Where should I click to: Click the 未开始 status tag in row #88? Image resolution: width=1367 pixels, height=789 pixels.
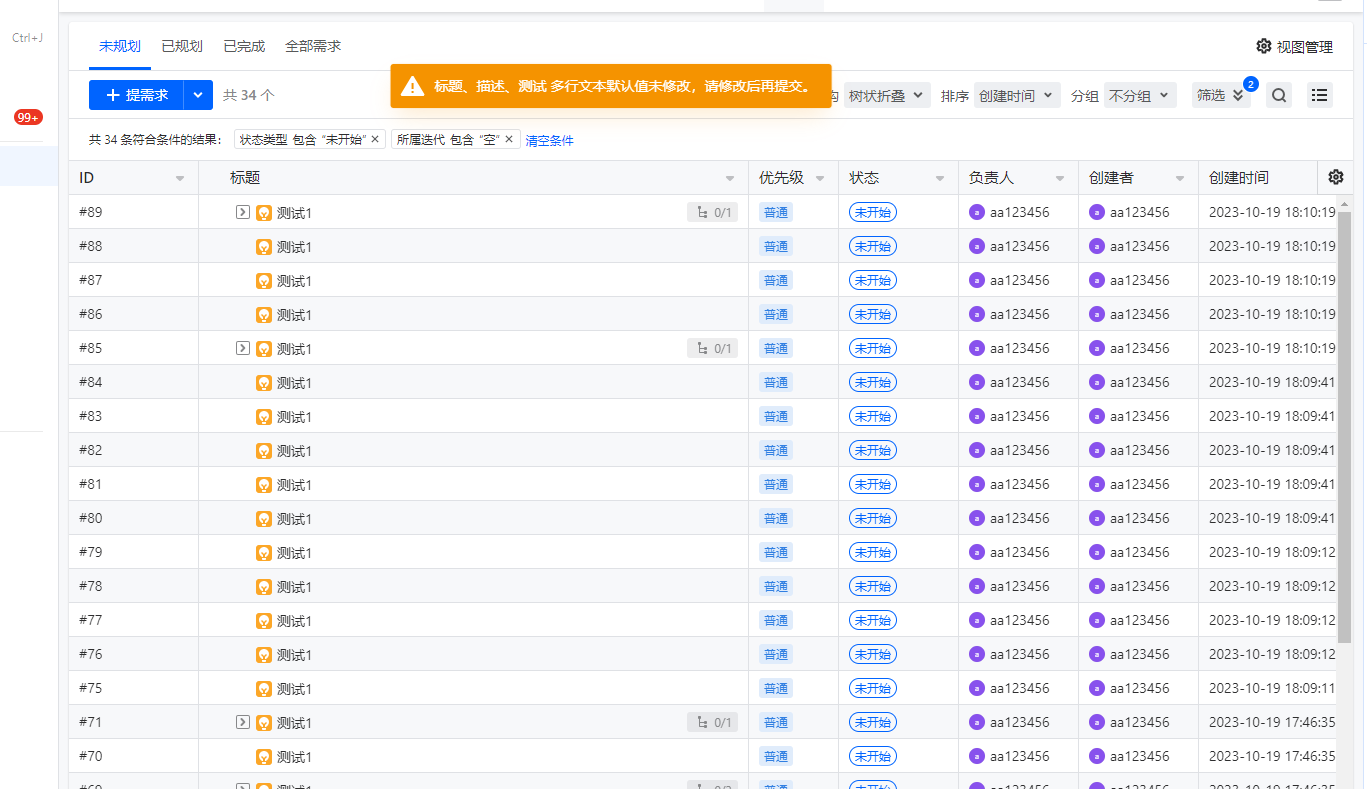tap(873, 246)
